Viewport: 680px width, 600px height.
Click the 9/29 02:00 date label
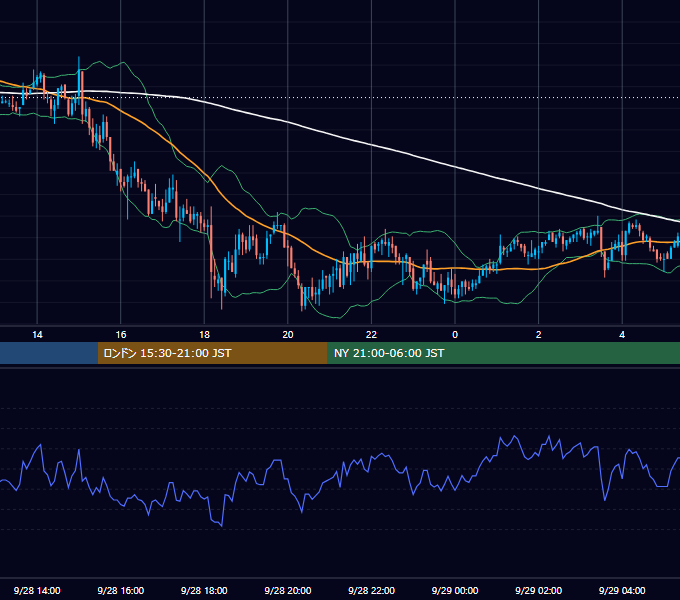[x=538, y=590]
